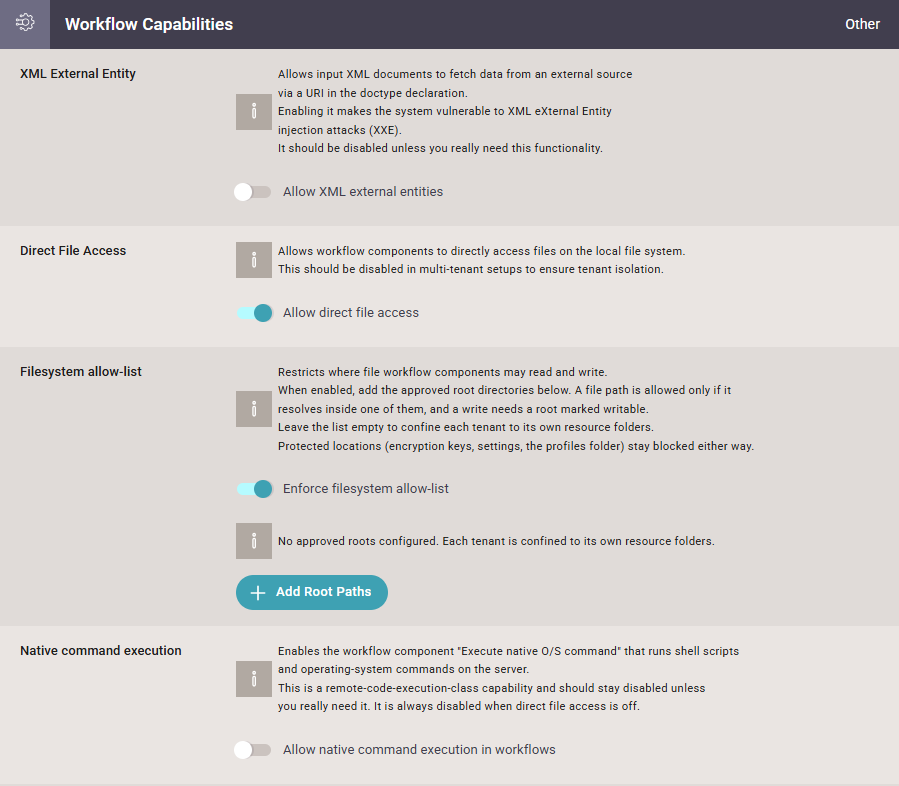Viewport: 899px width, 786px height.
Task: Click info icon beside 'No approved roots configured'
Action: coord(253,541)
